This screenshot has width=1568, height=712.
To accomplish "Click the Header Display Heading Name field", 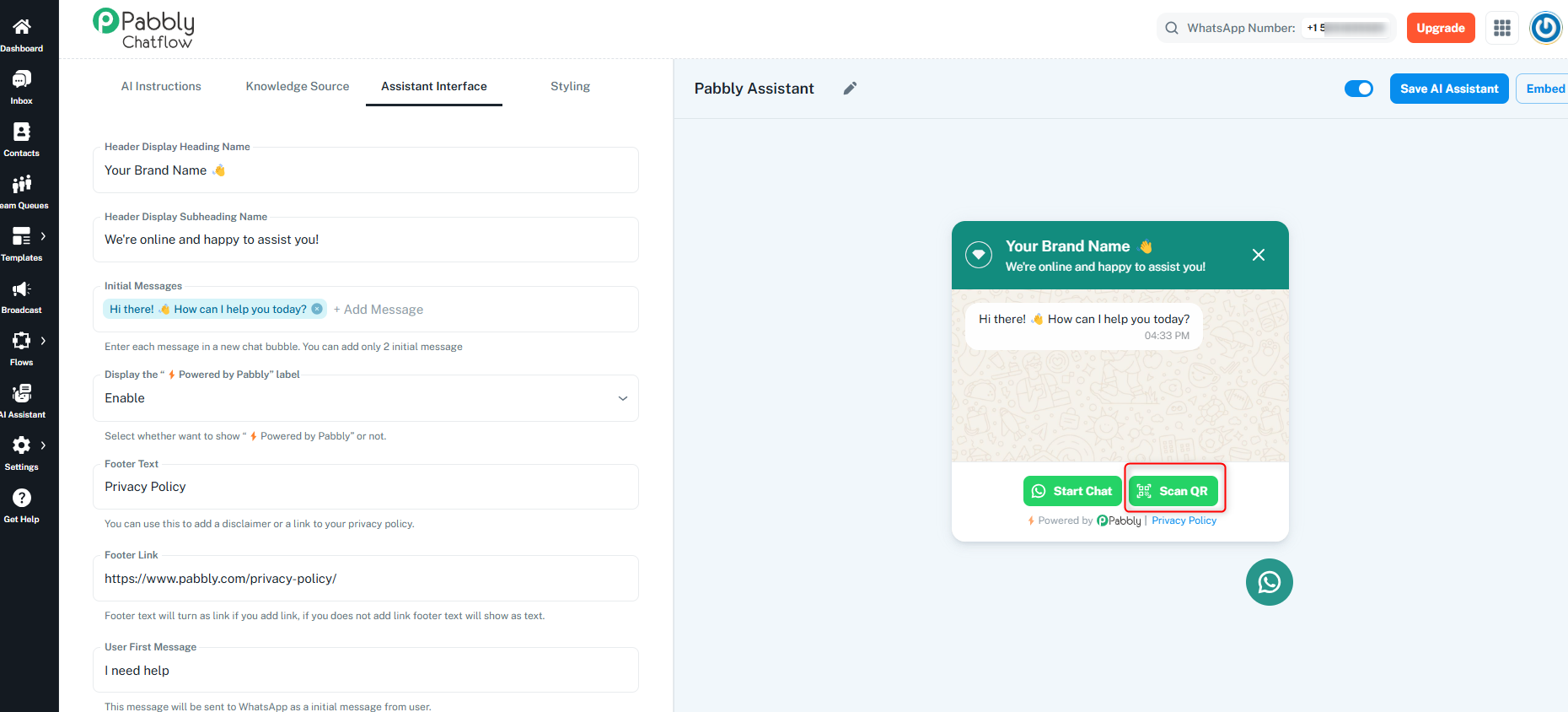I will (366, 170).
